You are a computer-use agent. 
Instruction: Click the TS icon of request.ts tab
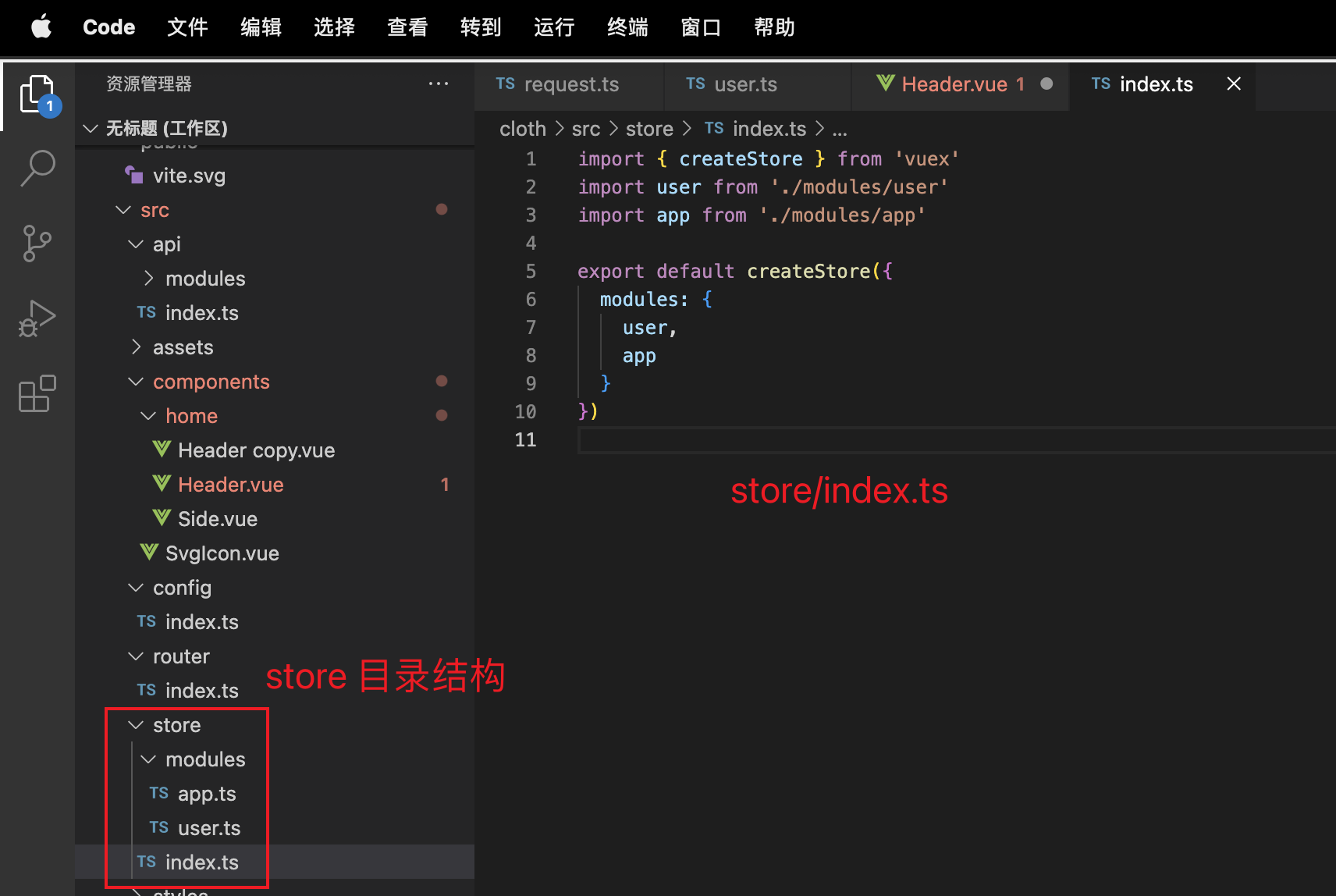506,84
